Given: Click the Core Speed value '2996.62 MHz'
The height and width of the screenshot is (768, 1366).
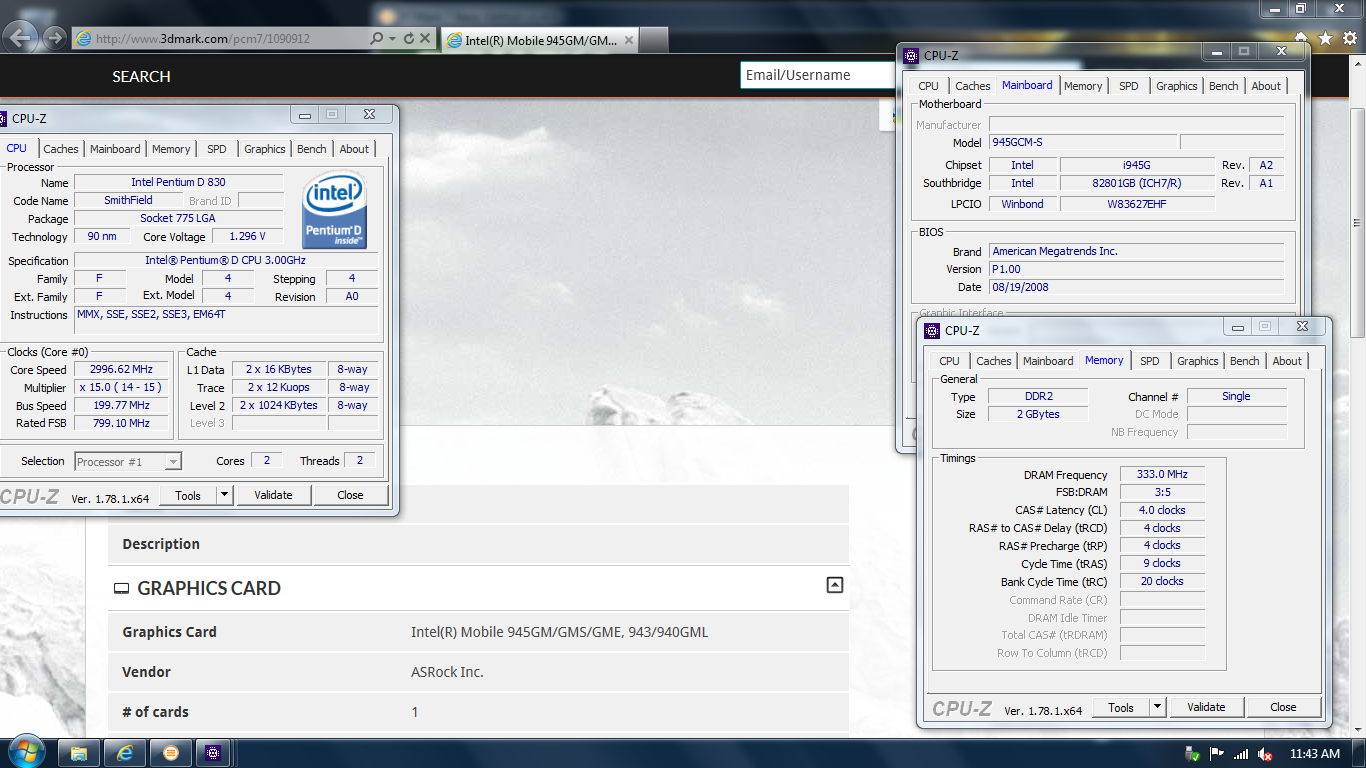Looking at the screenshot, I should pyautogui.click(x=121, y=369).
